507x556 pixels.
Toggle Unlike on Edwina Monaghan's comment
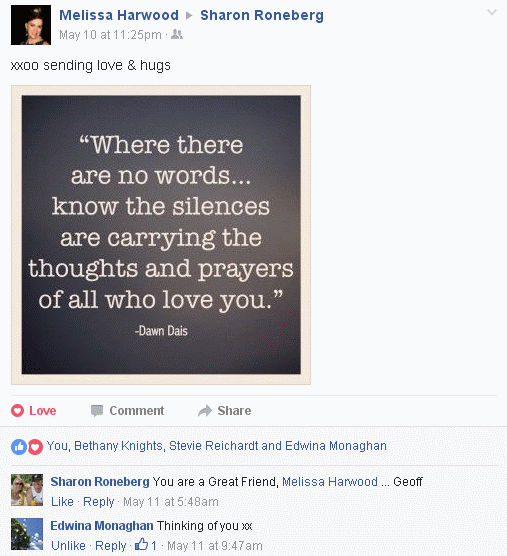point(68,545)
